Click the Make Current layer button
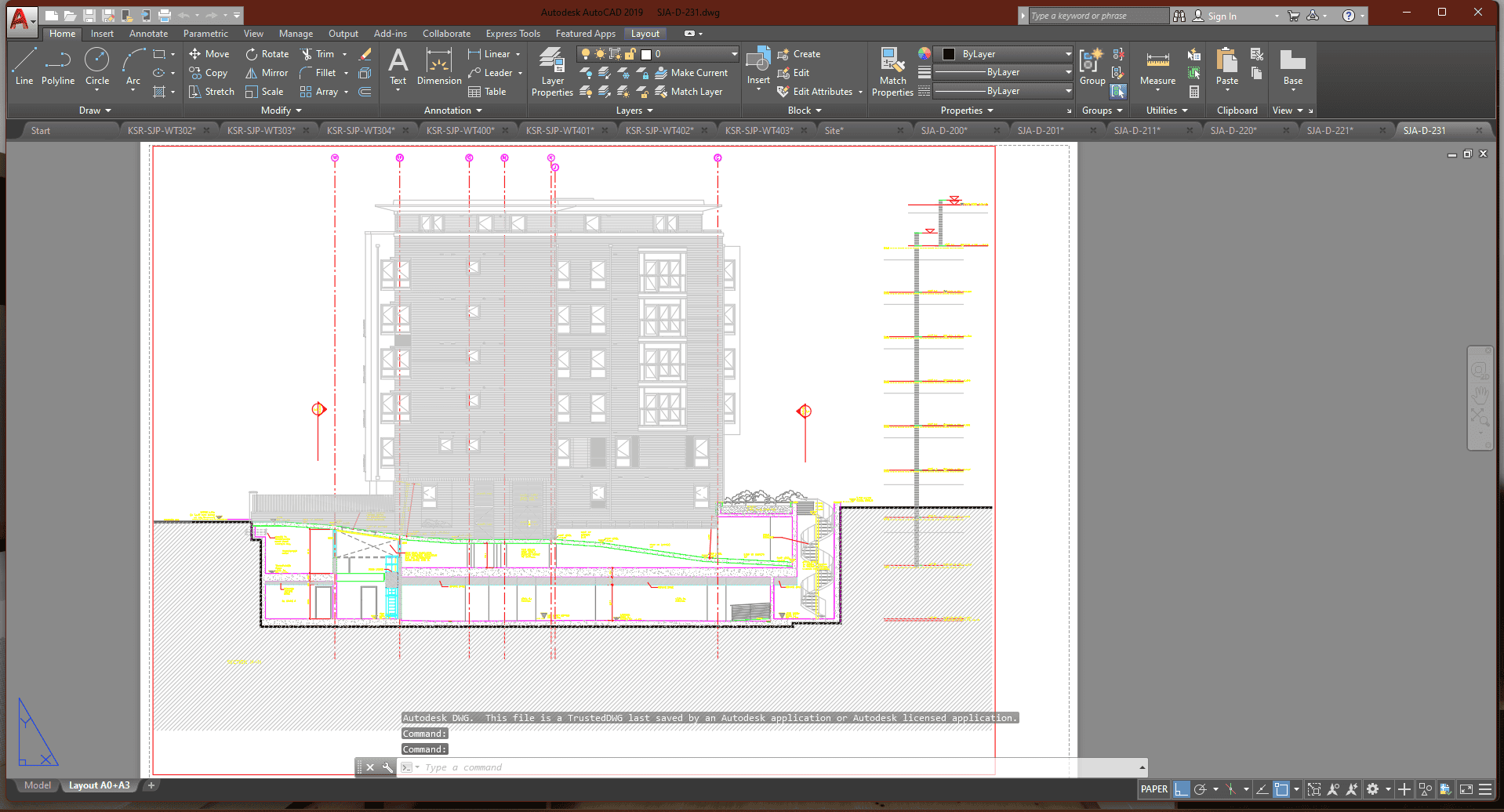Viewport: 1504px width, 812px height. [692, 73]
